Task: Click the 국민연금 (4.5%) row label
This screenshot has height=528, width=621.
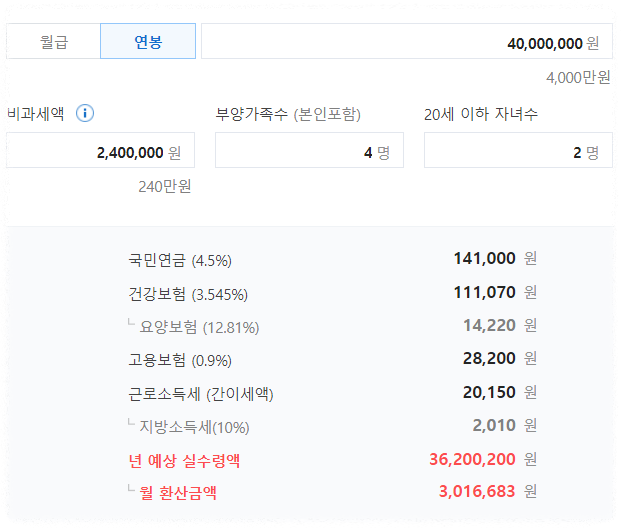Action: pos(180,260)
